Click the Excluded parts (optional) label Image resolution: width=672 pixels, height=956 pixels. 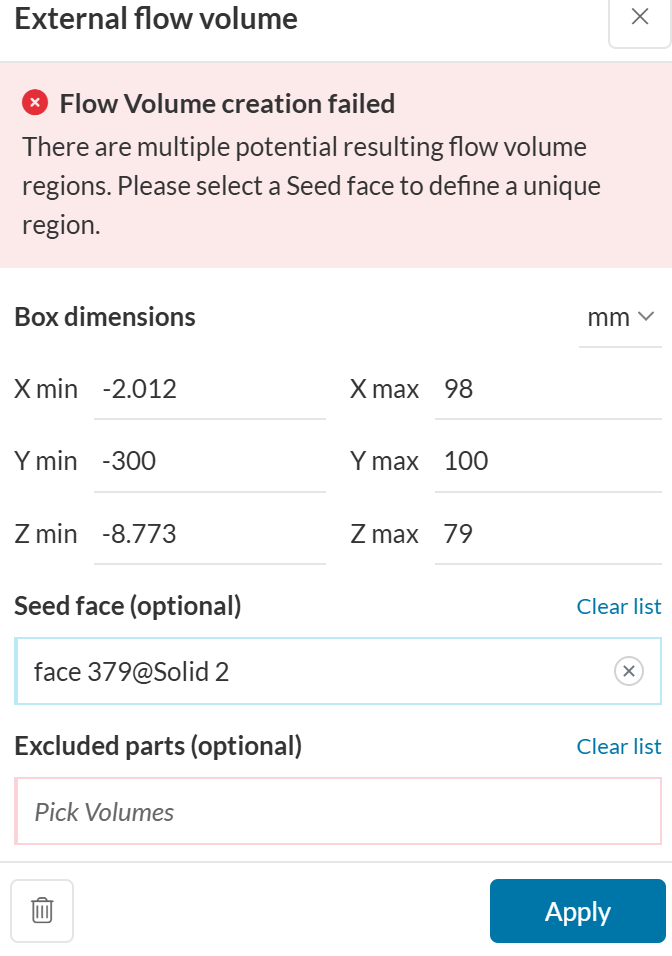pyautogui.click(x=158, y=745)
